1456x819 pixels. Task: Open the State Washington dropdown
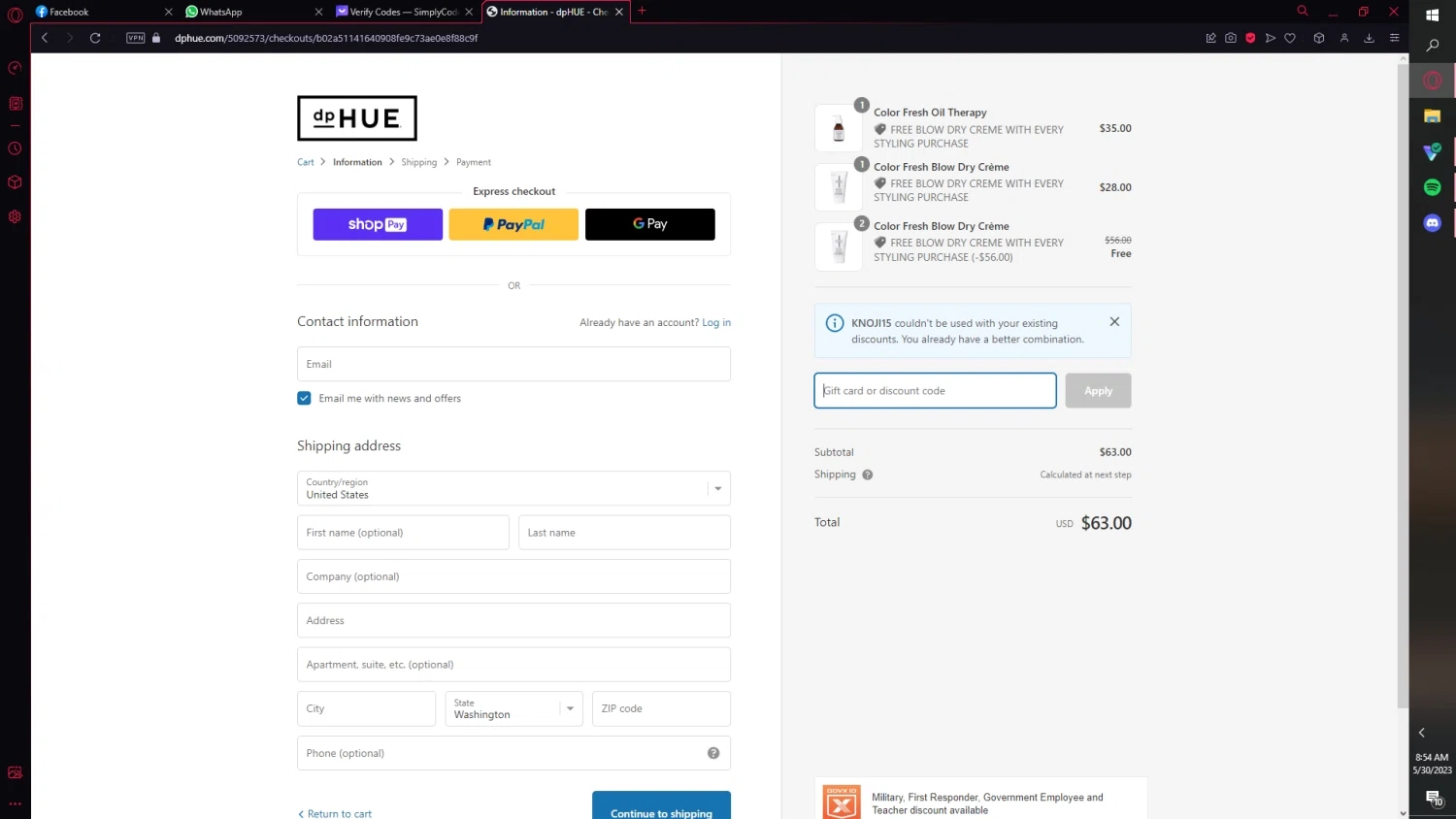(x=513, y=708)
